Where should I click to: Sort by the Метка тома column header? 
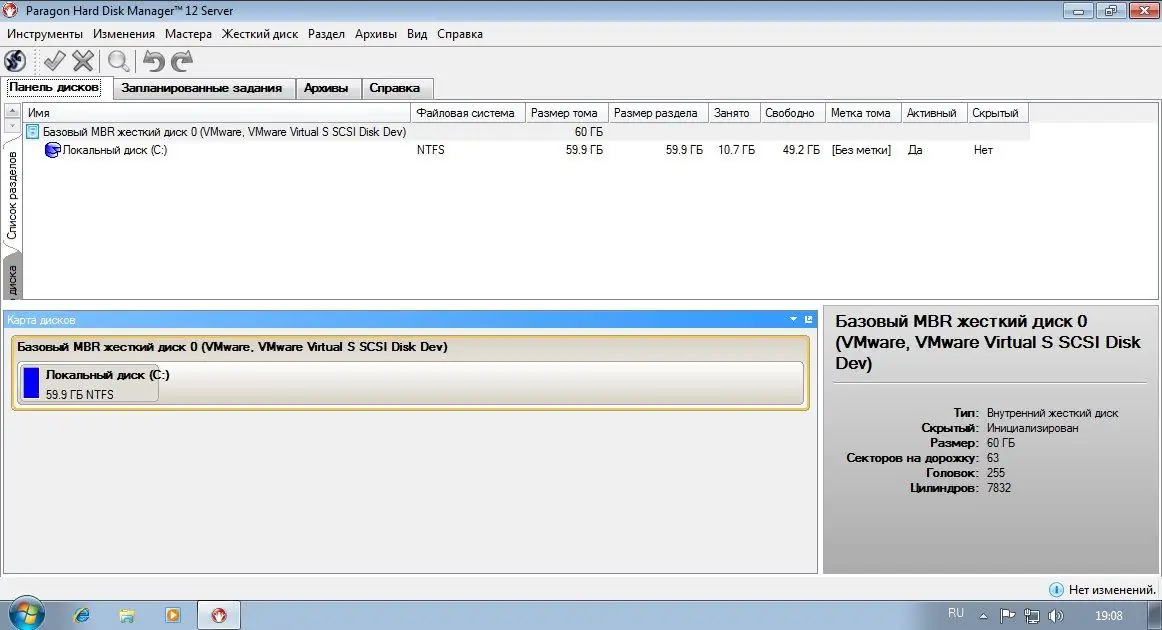pos(863,113)
